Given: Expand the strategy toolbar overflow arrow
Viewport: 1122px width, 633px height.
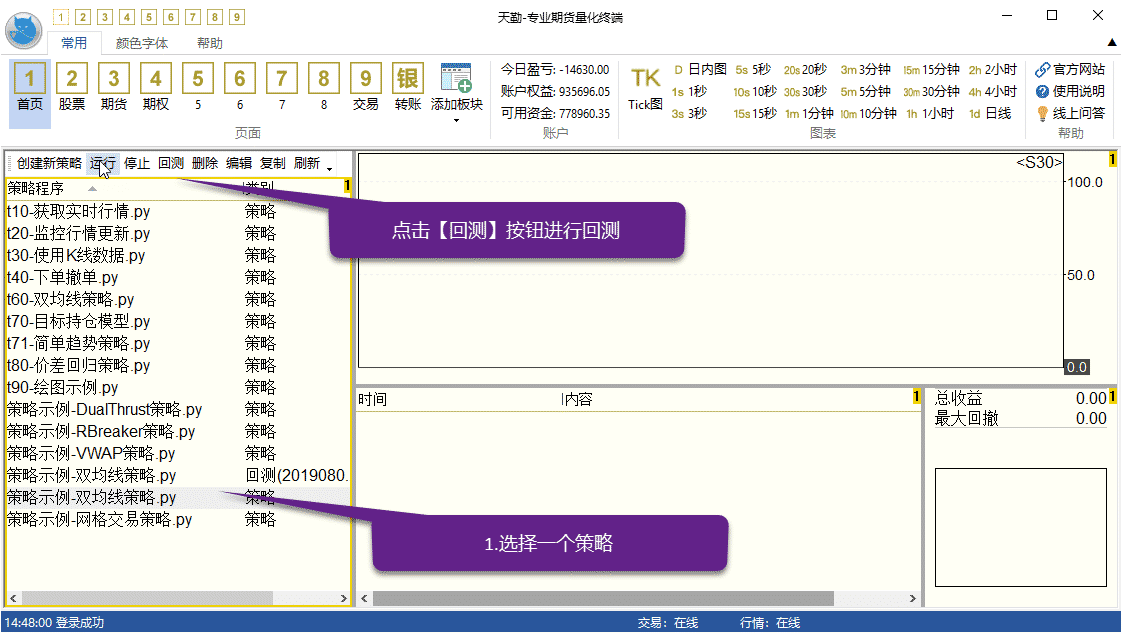Looking at the screenshot, I should pos(330,168).
